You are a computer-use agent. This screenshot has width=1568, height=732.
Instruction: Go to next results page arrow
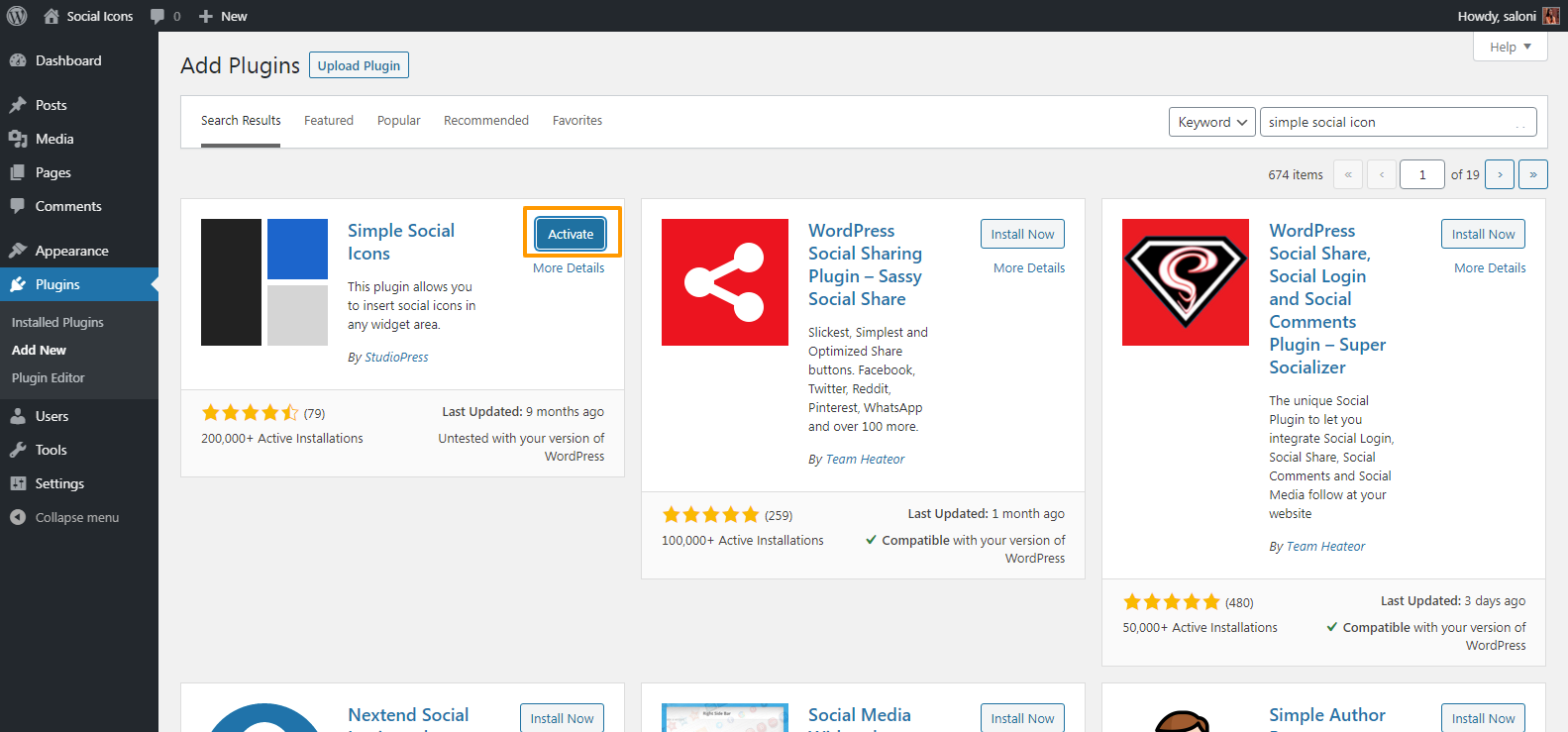click(1500, 174)
